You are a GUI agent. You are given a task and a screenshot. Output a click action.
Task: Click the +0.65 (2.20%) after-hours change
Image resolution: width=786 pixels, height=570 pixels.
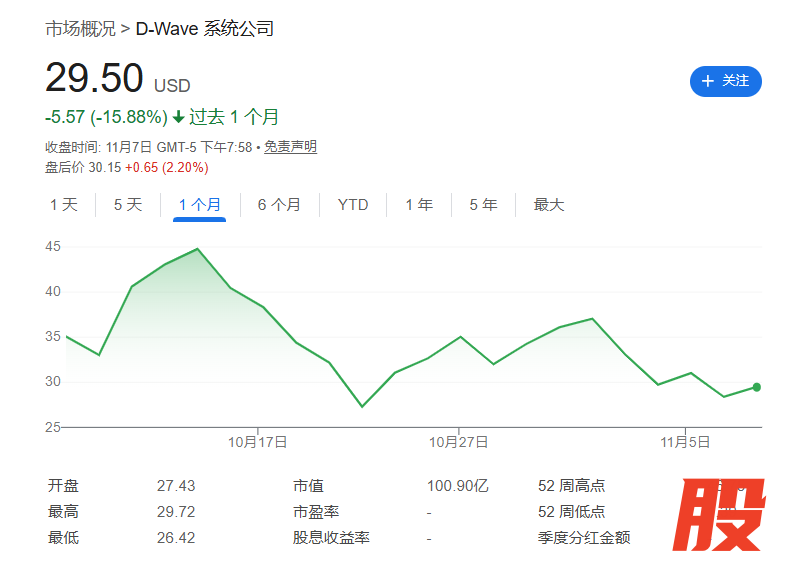pyautogui.click(x=167, y=167)
